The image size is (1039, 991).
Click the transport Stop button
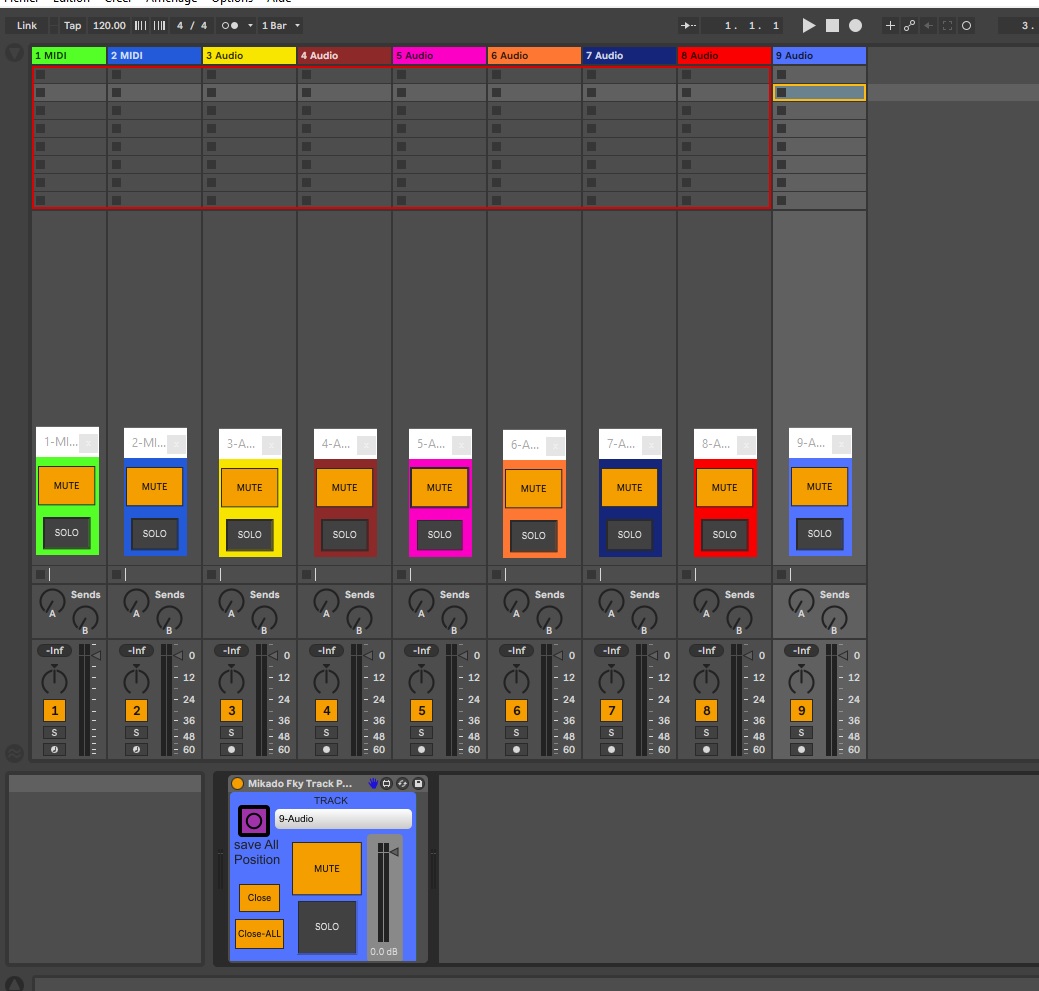point(832,25)
